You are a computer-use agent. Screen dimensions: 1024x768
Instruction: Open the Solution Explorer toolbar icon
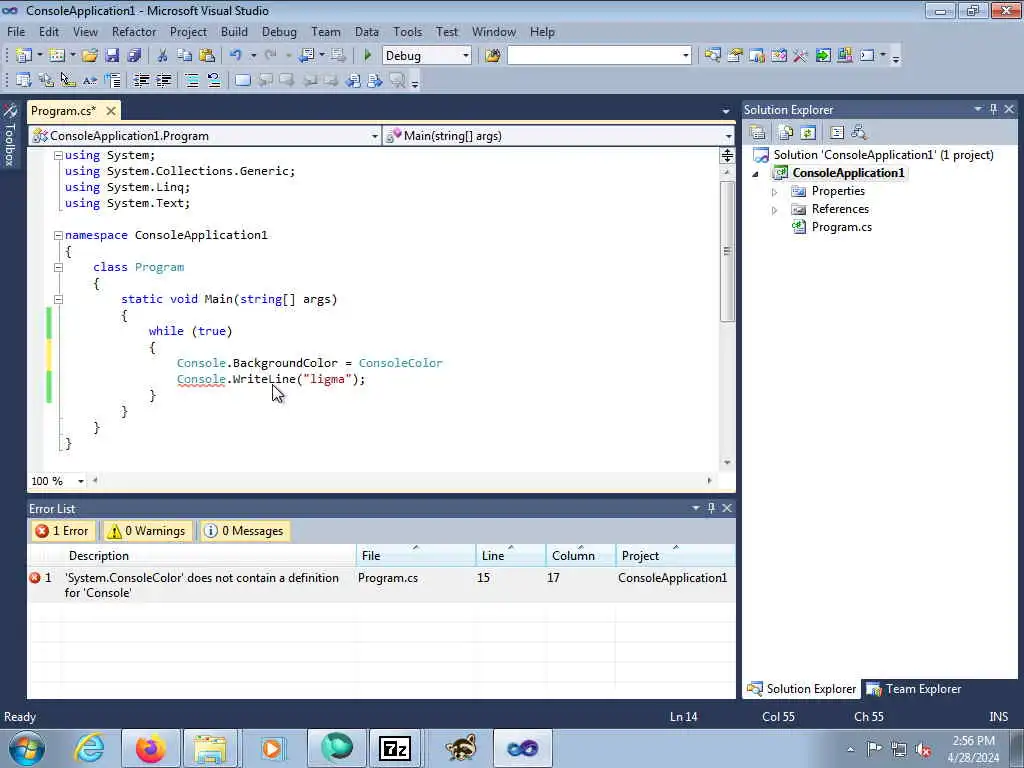tap(712, 56)
